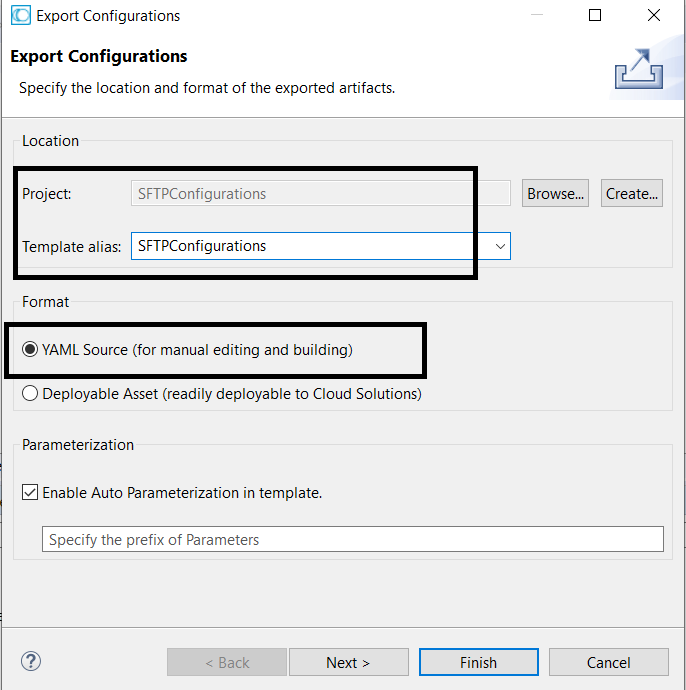Toggle Enable Auto Parameterization checkbox
686x690 pixels.
tap(31, 493)
